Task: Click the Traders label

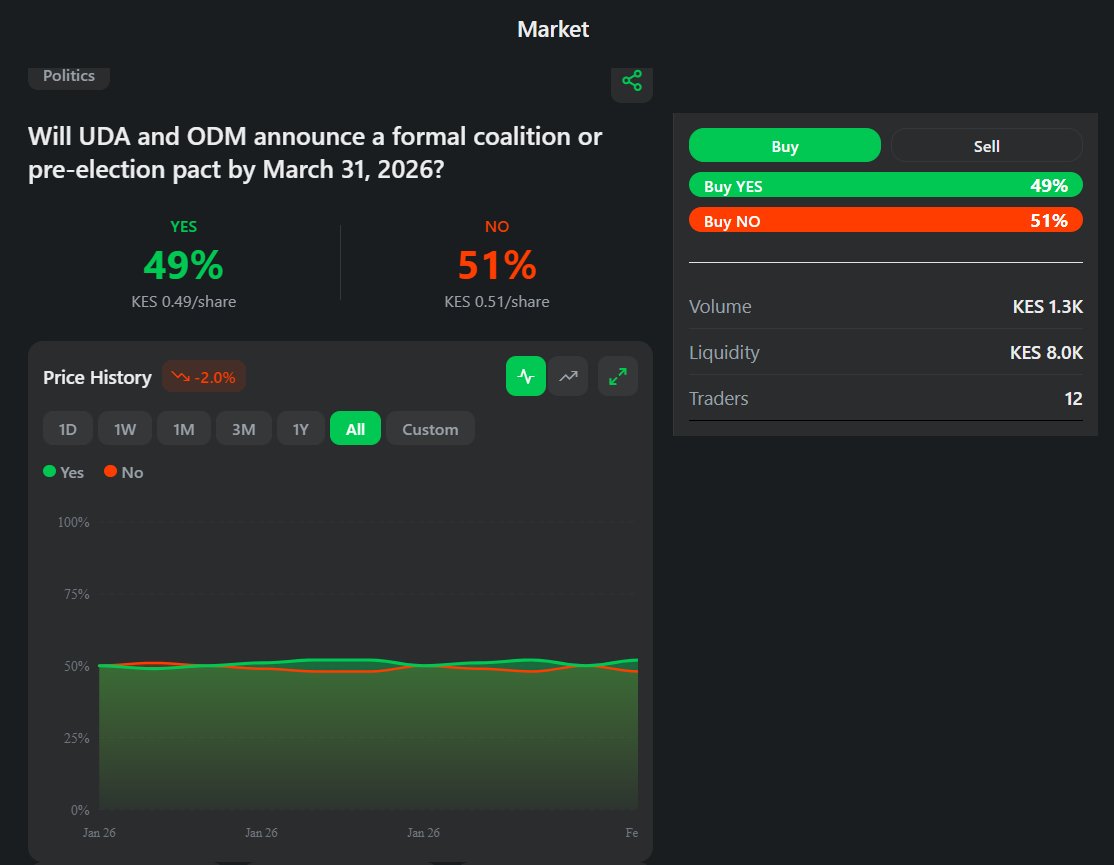Action: pos(718,398)
